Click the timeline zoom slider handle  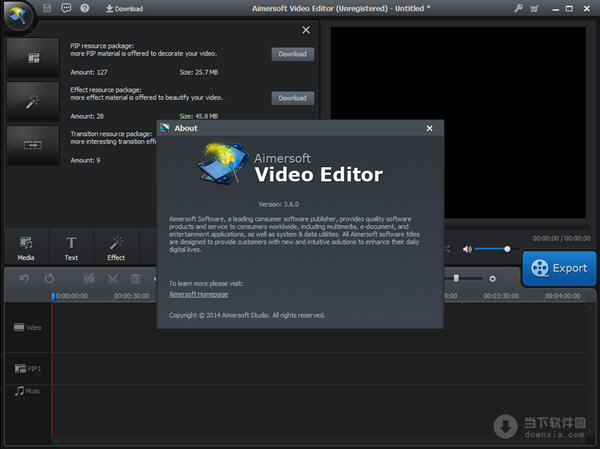tap(456, 278)
